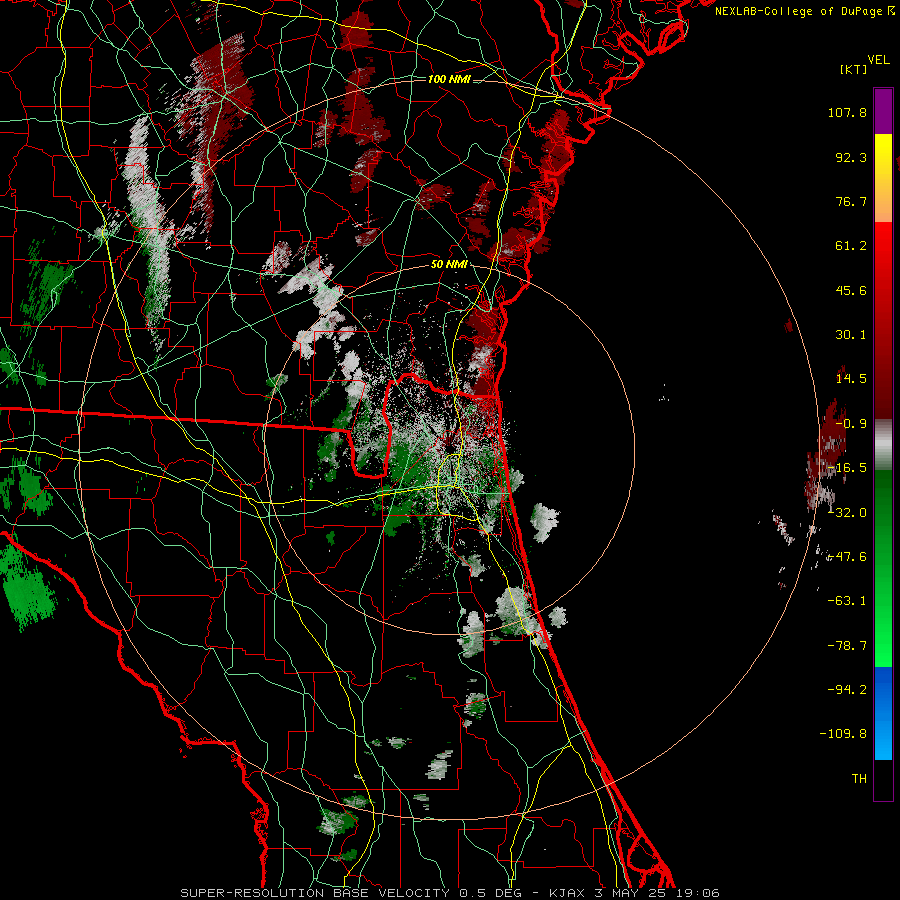Click the -63.1 value on velocity scale
The image size is (900, 900).
coord(847,601)
